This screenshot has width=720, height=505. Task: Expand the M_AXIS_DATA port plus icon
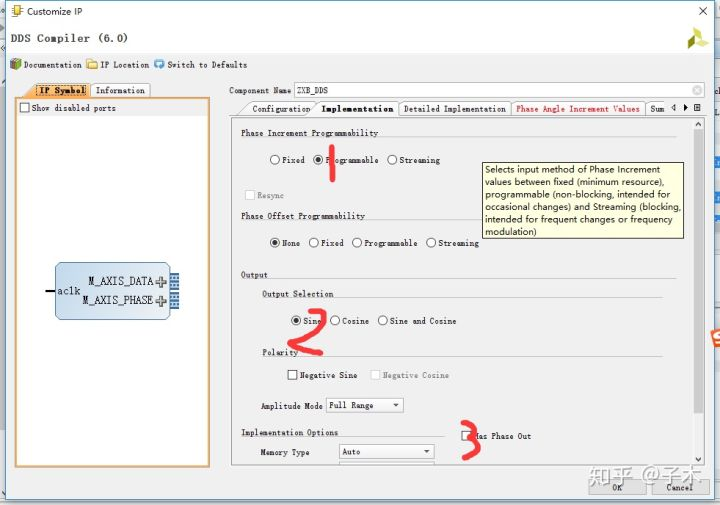tap(161, 281)
